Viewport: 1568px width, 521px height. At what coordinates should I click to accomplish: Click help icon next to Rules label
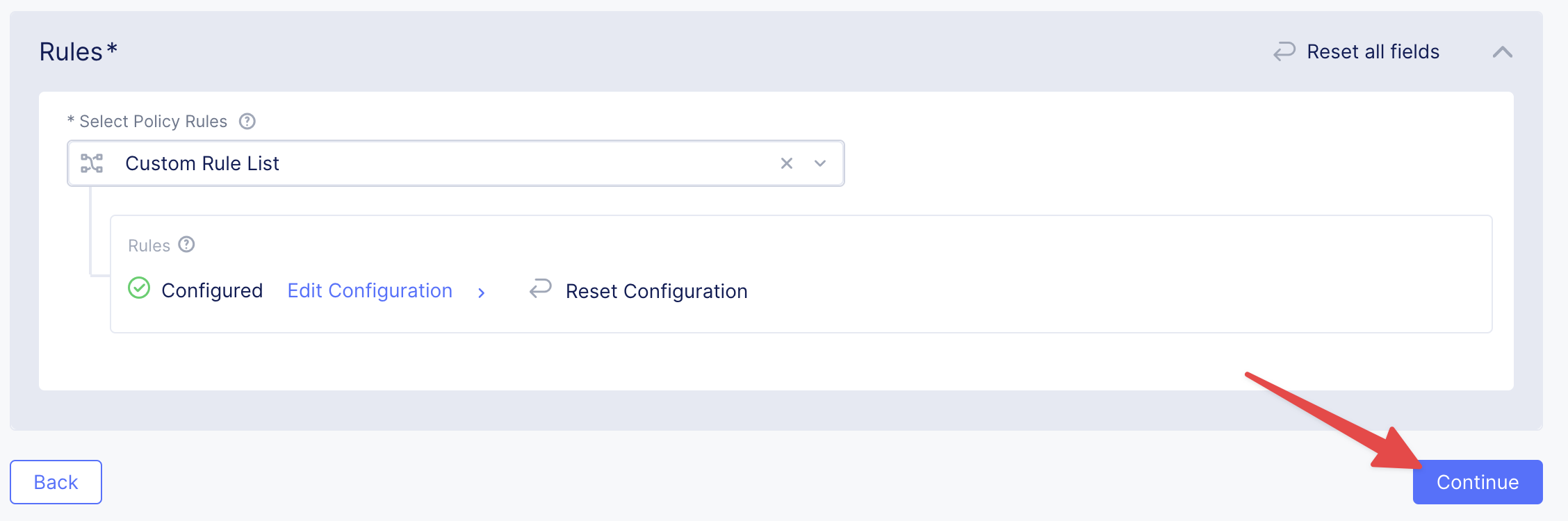point(186,245)
